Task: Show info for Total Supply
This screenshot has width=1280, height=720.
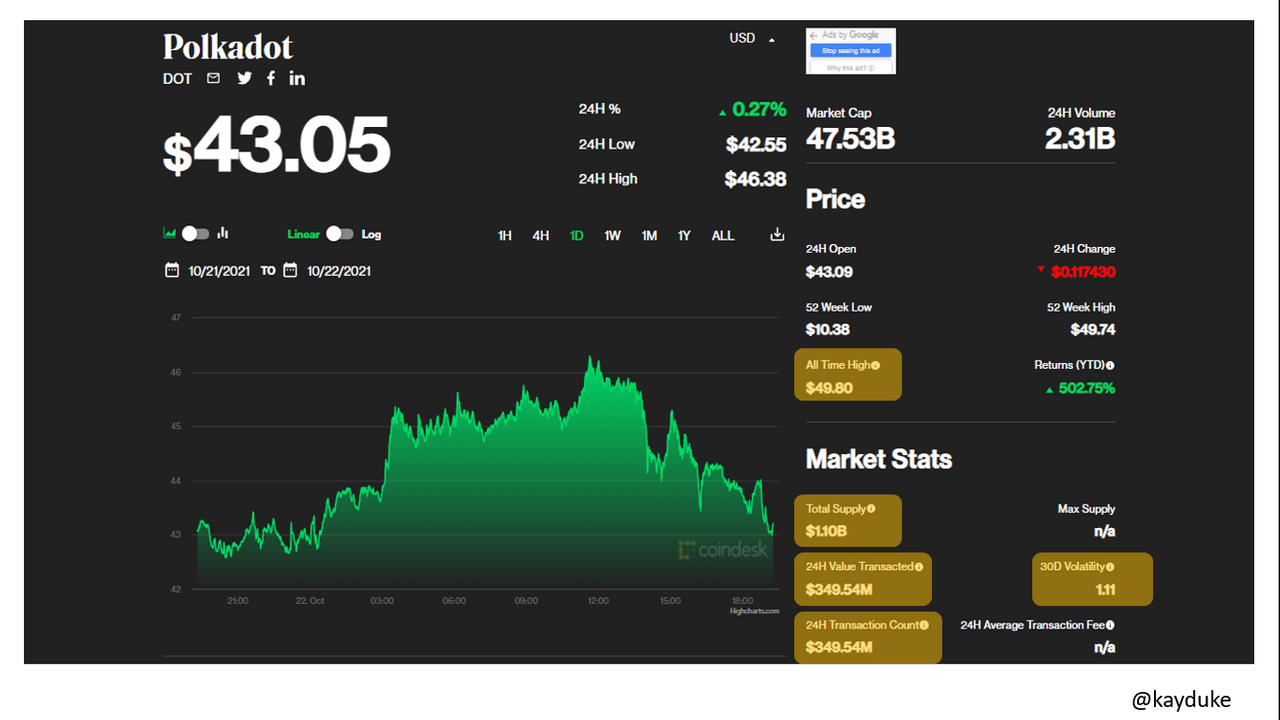Action: 871,509
